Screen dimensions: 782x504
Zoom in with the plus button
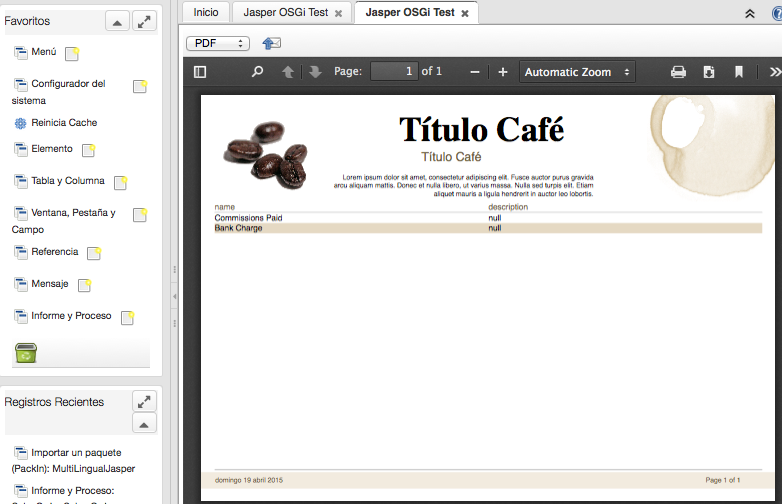503,72
